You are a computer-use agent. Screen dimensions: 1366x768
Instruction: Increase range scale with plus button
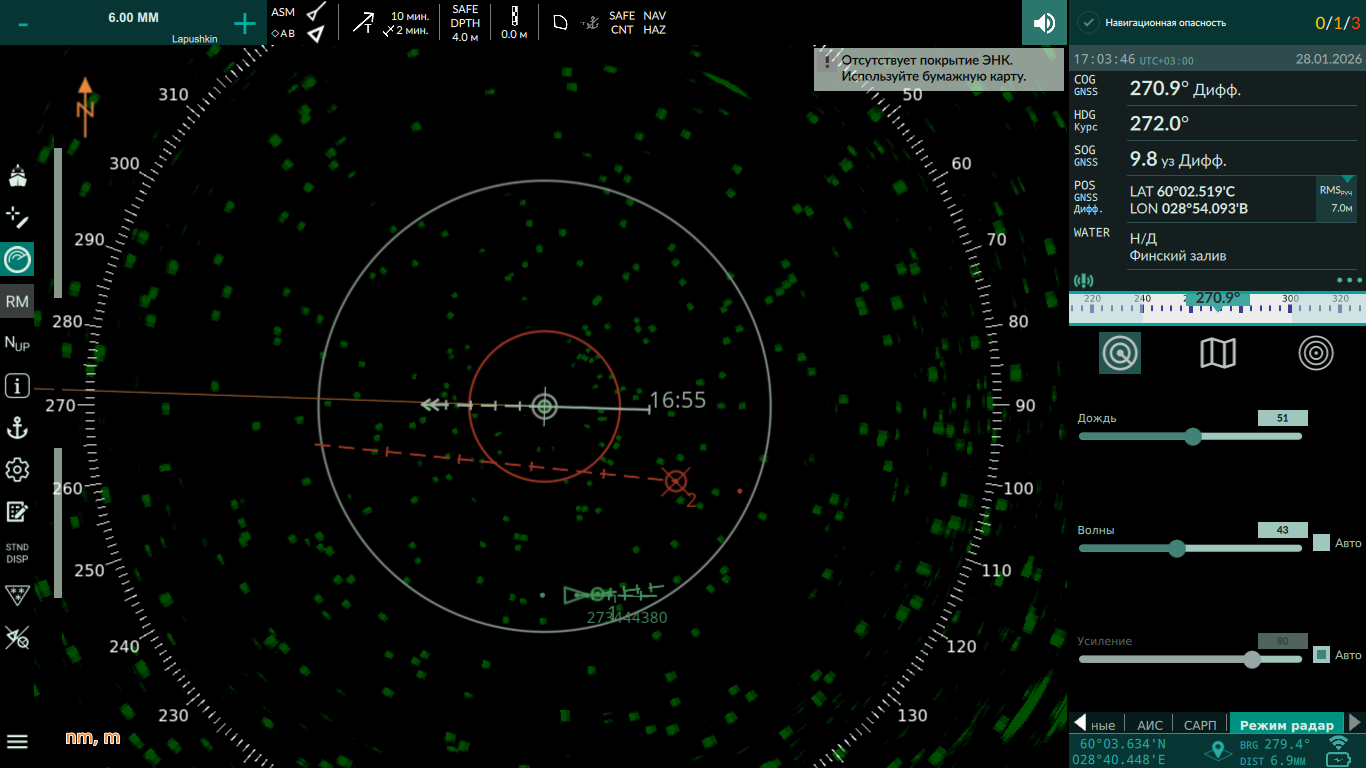[x=244, y=24]
